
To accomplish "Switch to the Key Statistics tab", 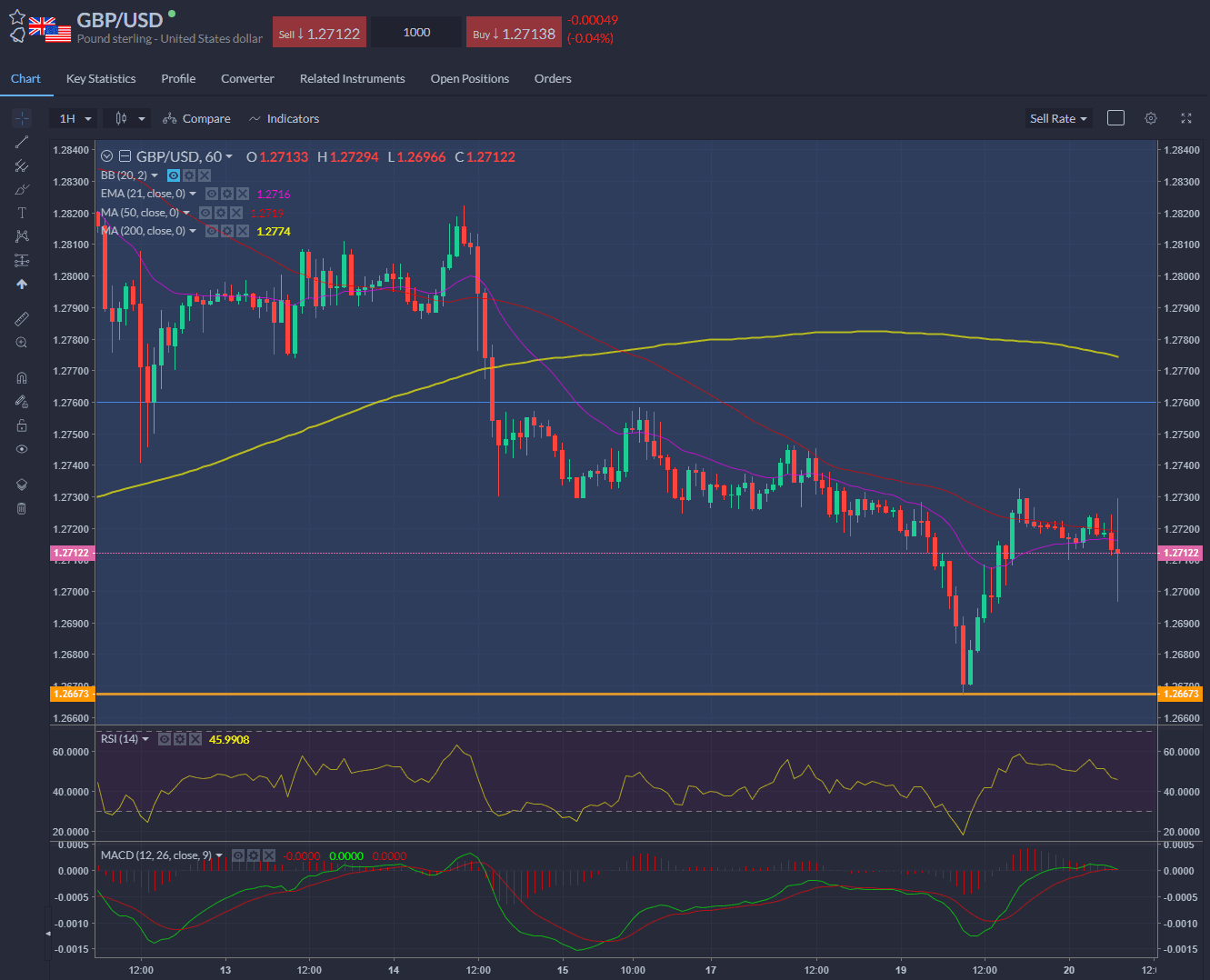I will (x=101, y=78).
